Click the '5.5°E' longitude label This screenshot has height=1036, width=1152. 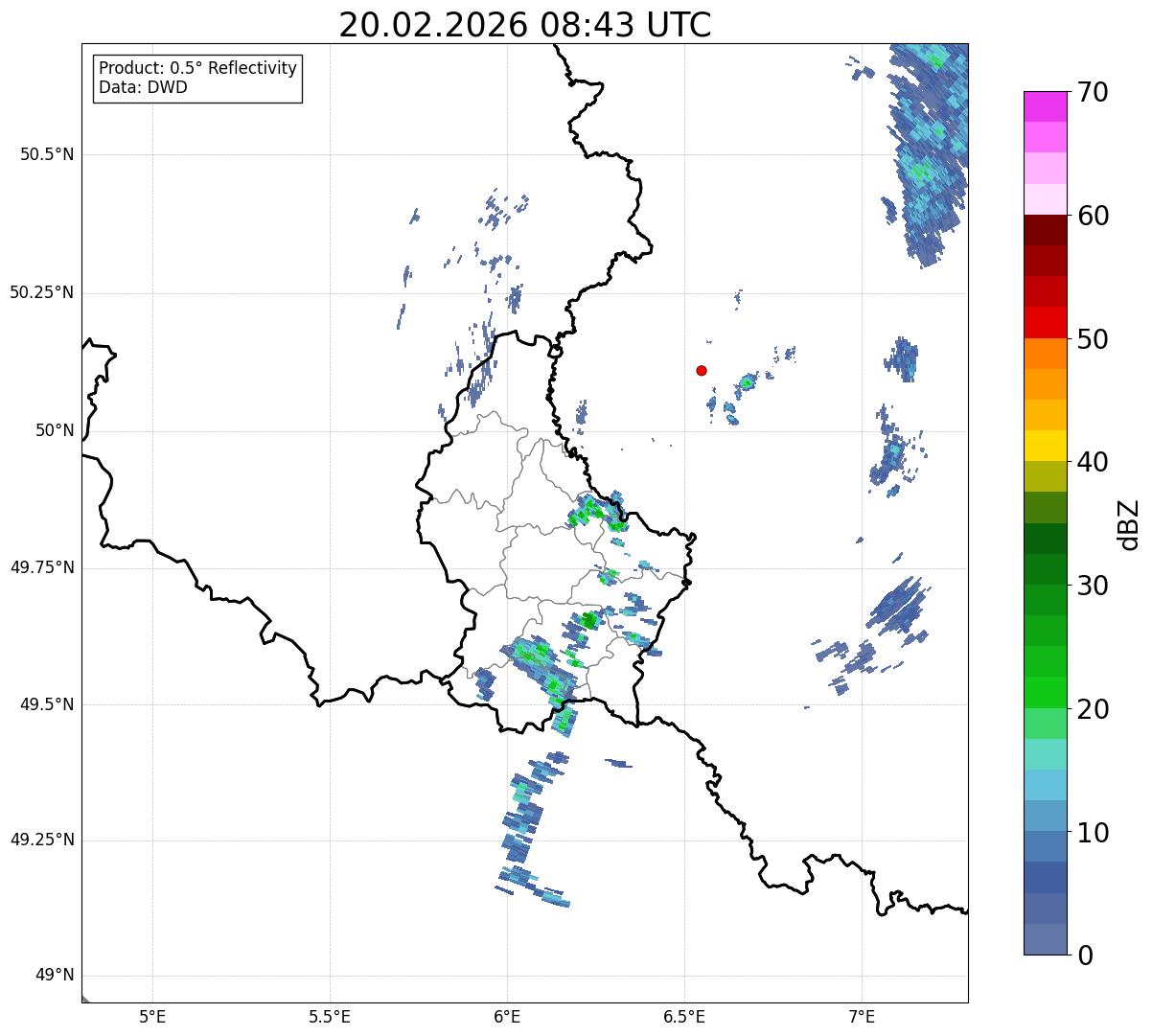(330, 1016)
